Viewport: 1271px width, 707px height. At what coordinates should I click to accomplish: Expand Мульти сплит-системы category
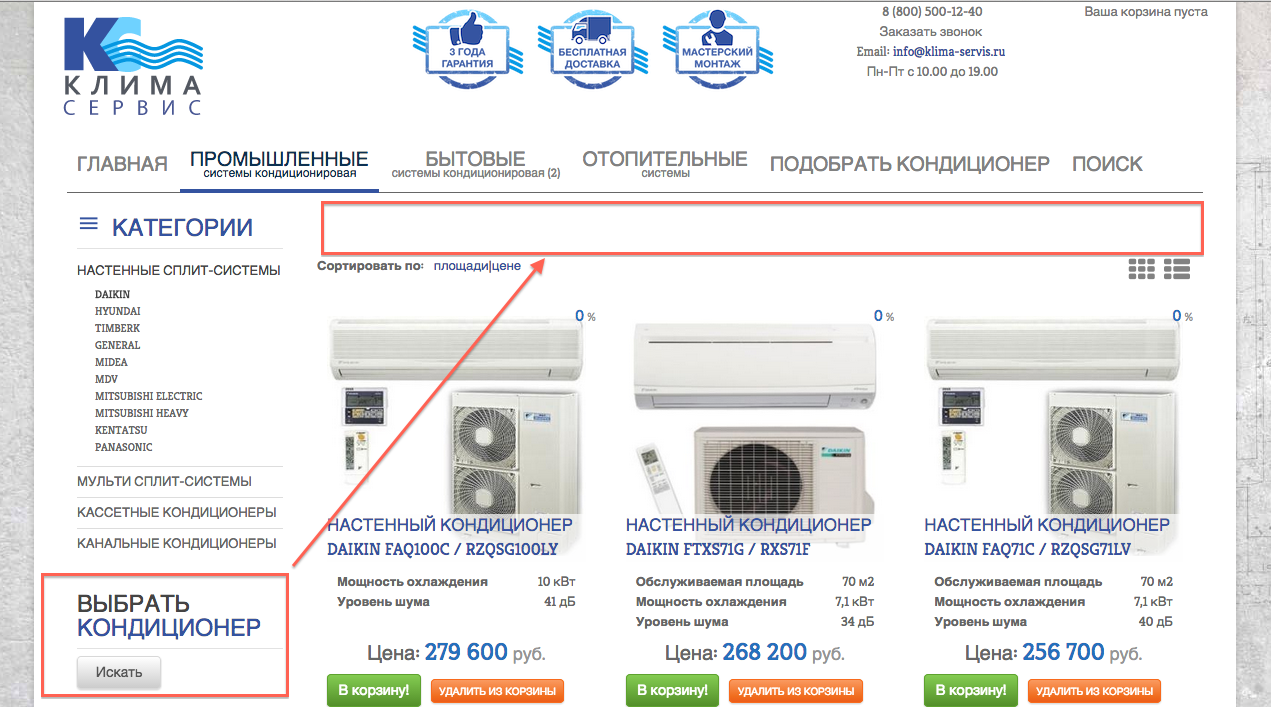point(164,481)
